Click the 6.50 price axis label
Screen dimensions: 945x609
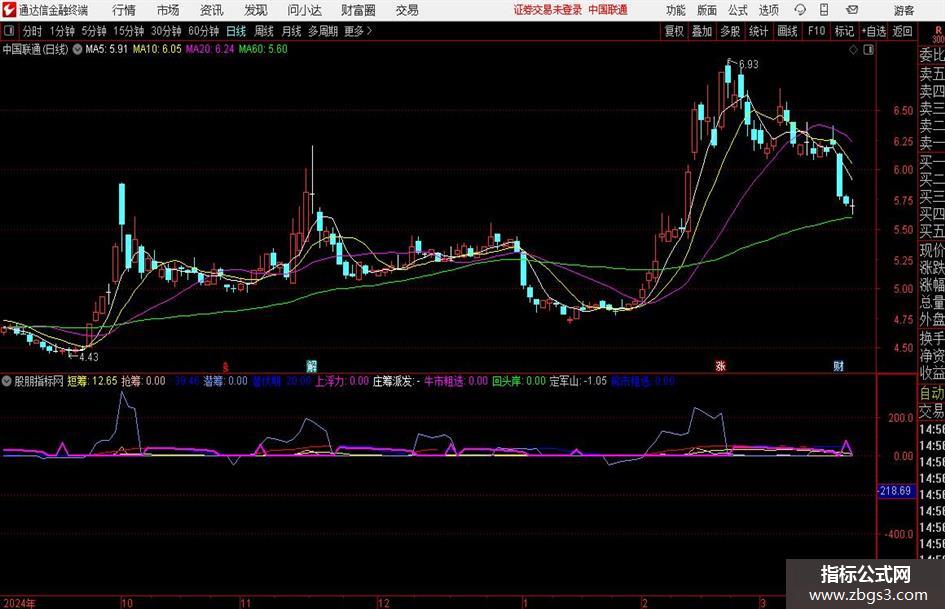coord(903,110)
